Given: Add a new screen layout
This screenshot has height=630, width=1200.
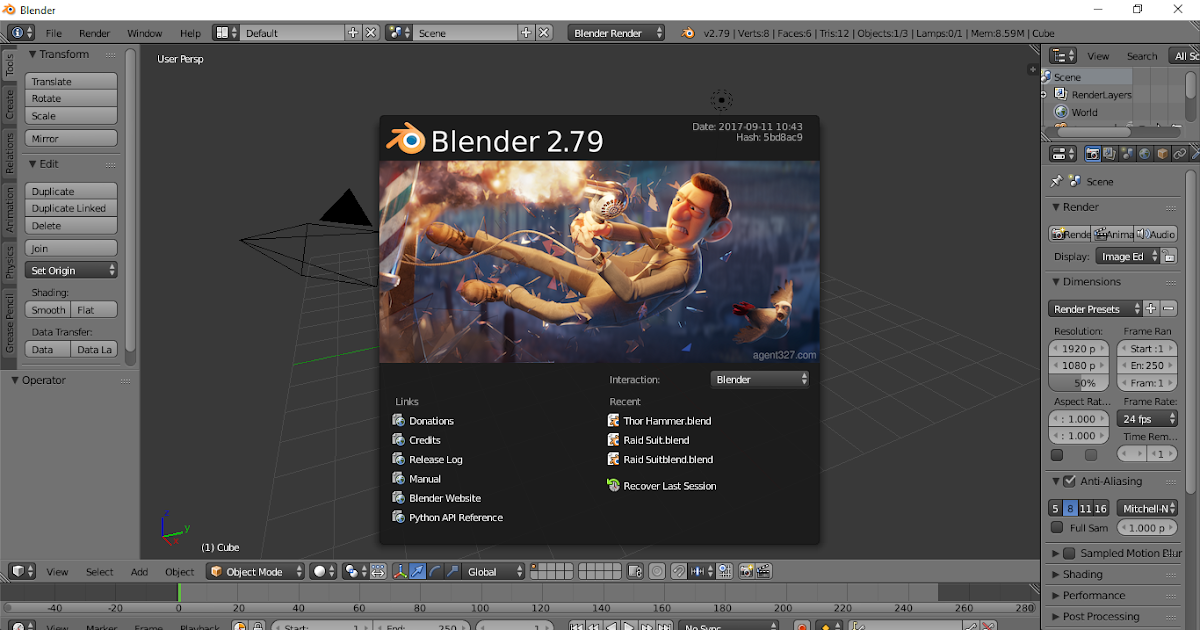Looking at the screenshot, I should (353, 33).
